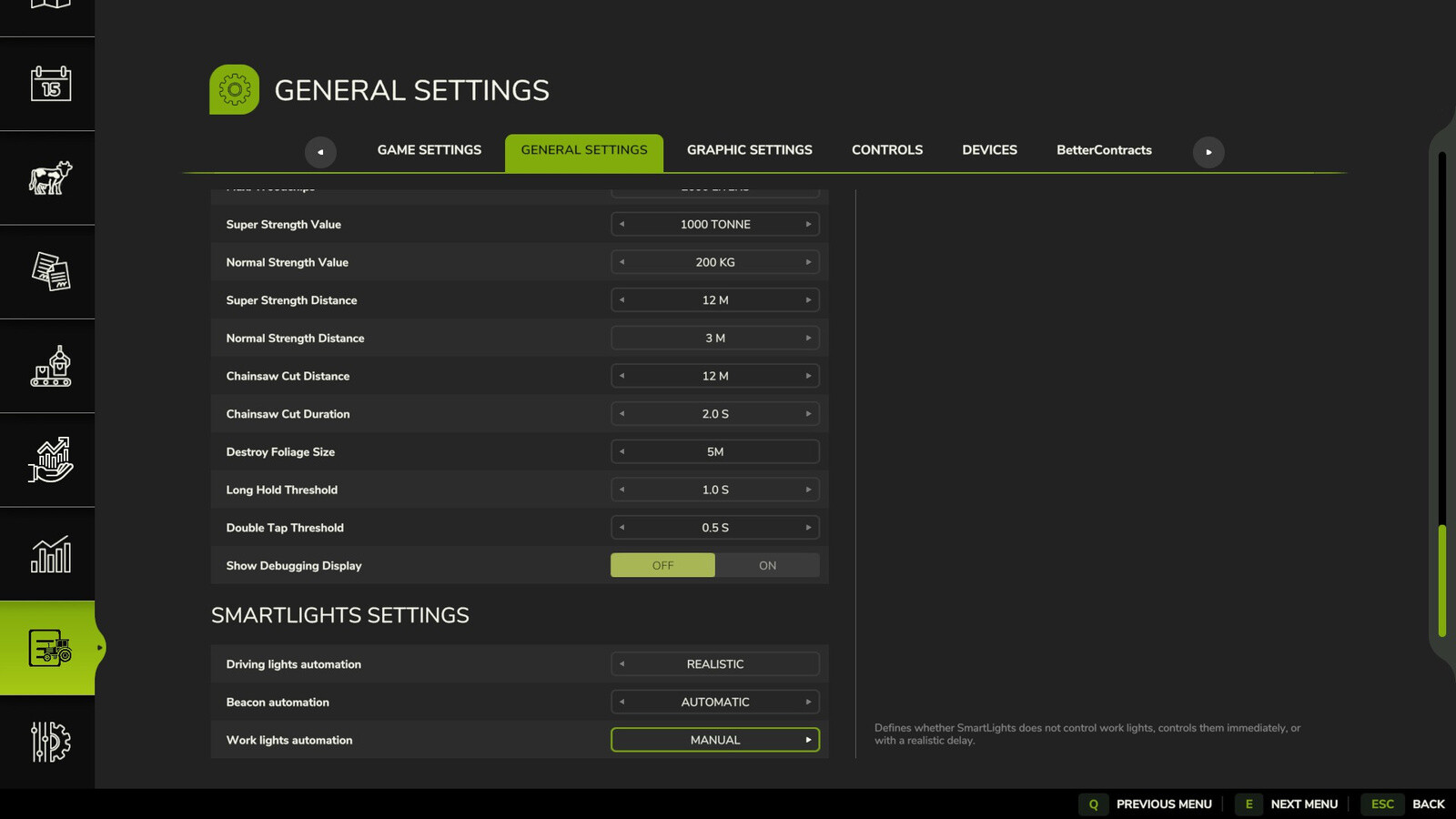Viewport: 1456px width, 819px height.
Task: Advance Work lights automation option right arrow
Action: (x=808, y=740)
